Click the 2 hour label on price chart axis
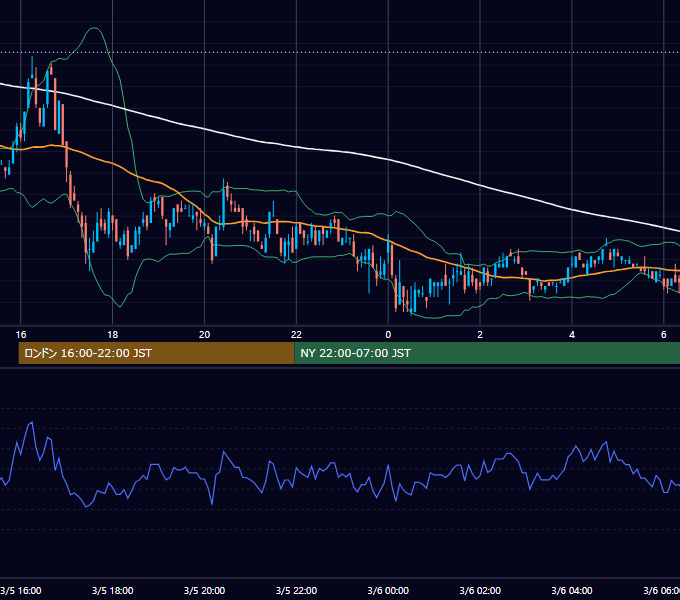 480,335
